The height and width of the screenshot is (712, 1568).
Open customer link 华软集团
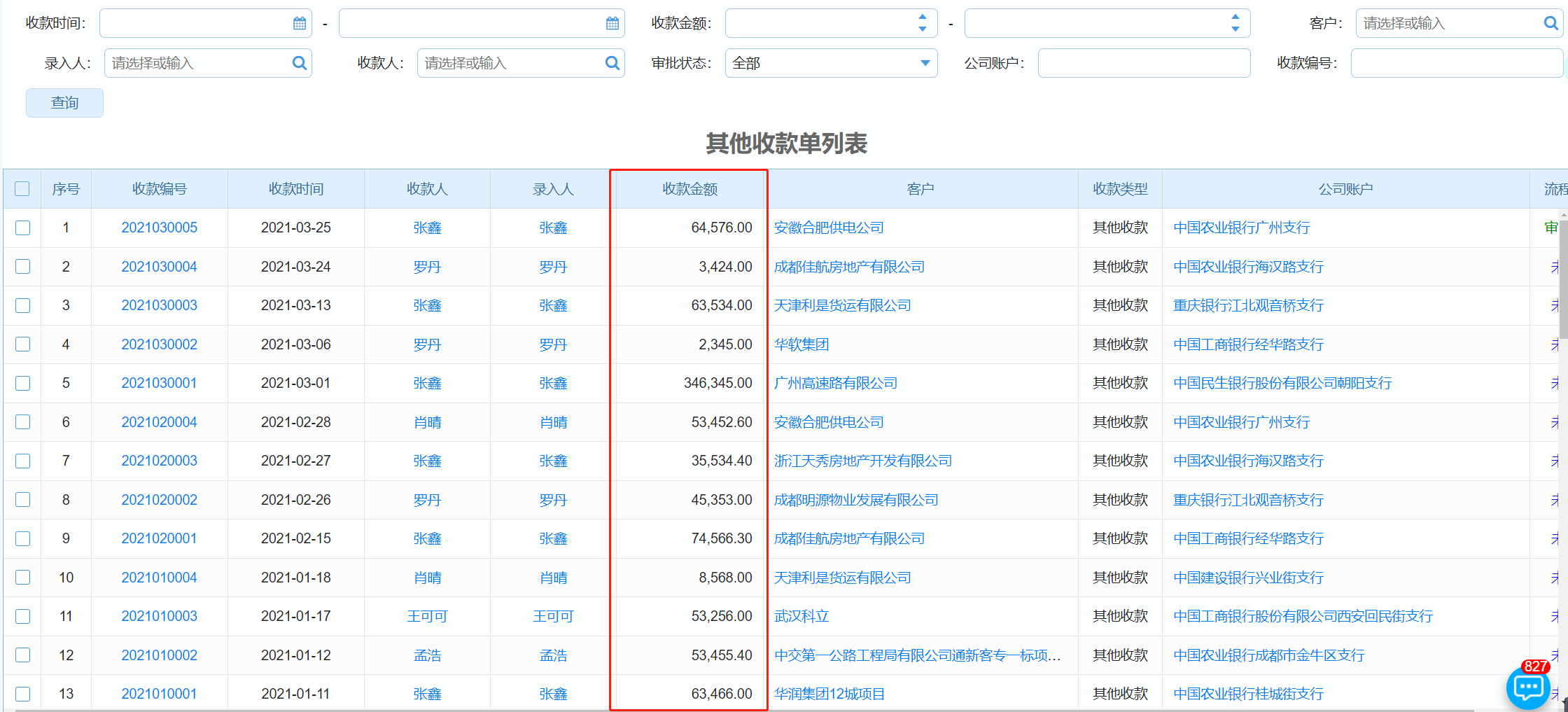coord(801,344)
